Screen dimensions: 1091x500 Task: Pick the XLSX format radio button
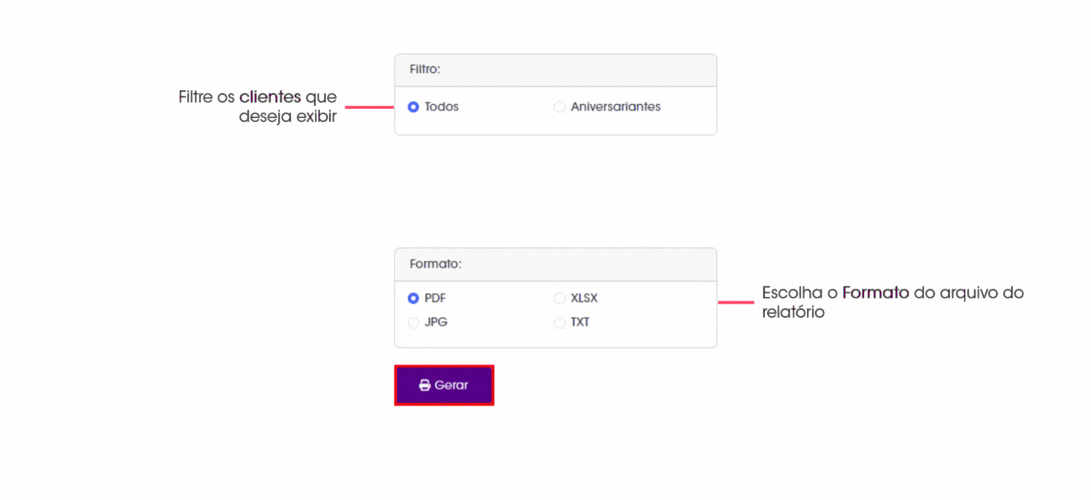[559, 298]
